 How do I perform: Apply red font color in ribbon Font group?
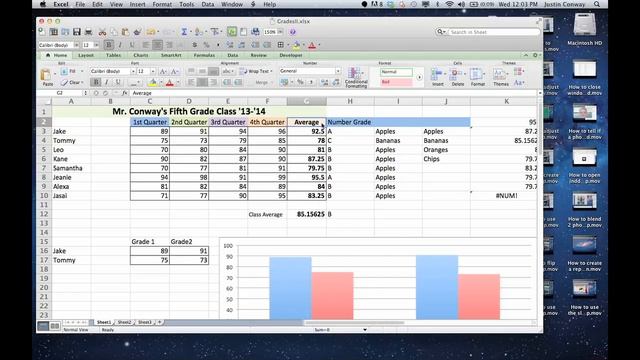[169, 82]
